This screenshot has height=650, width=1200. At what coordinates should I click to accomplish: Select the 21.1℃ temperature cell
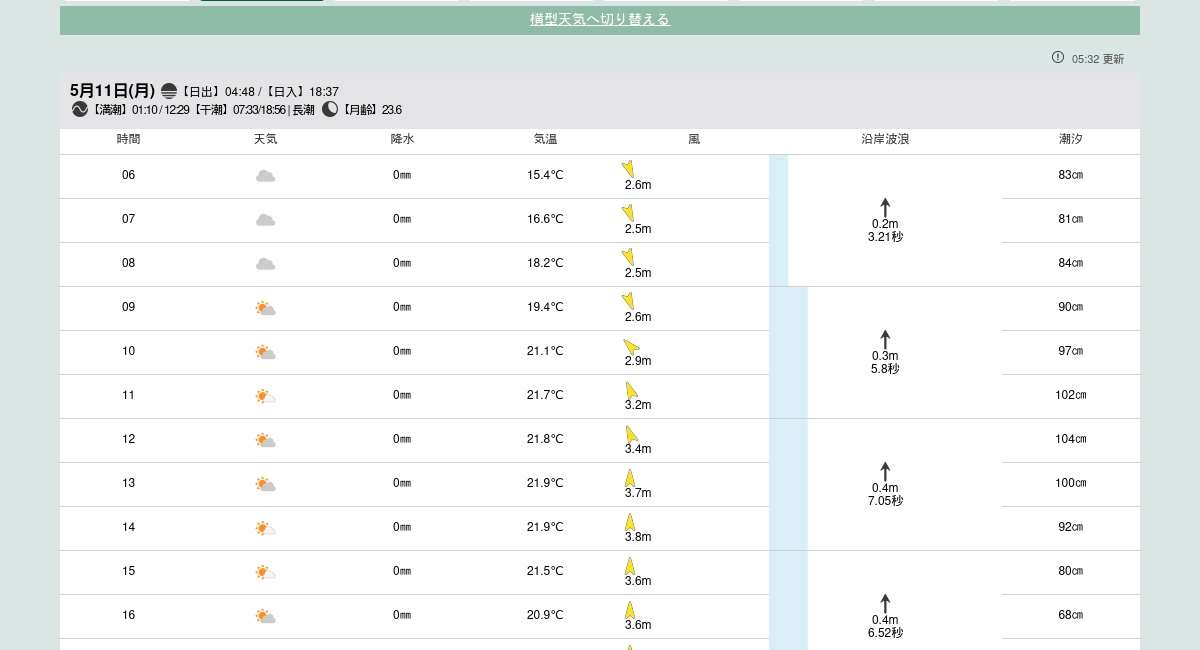point(545,351)
